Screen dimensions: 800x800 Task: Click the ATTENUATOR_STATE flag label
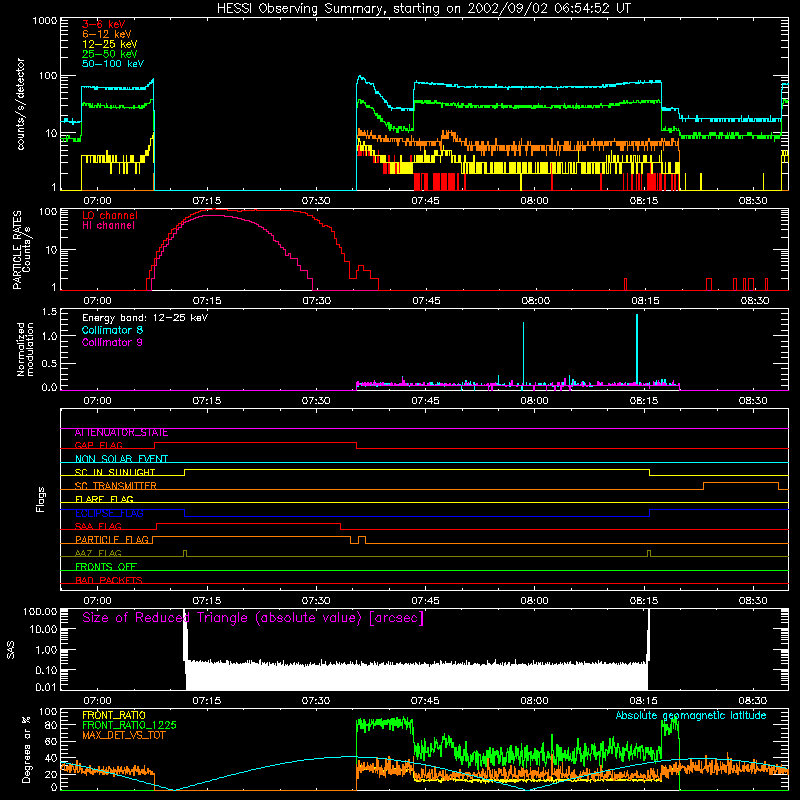coord(121,433)
